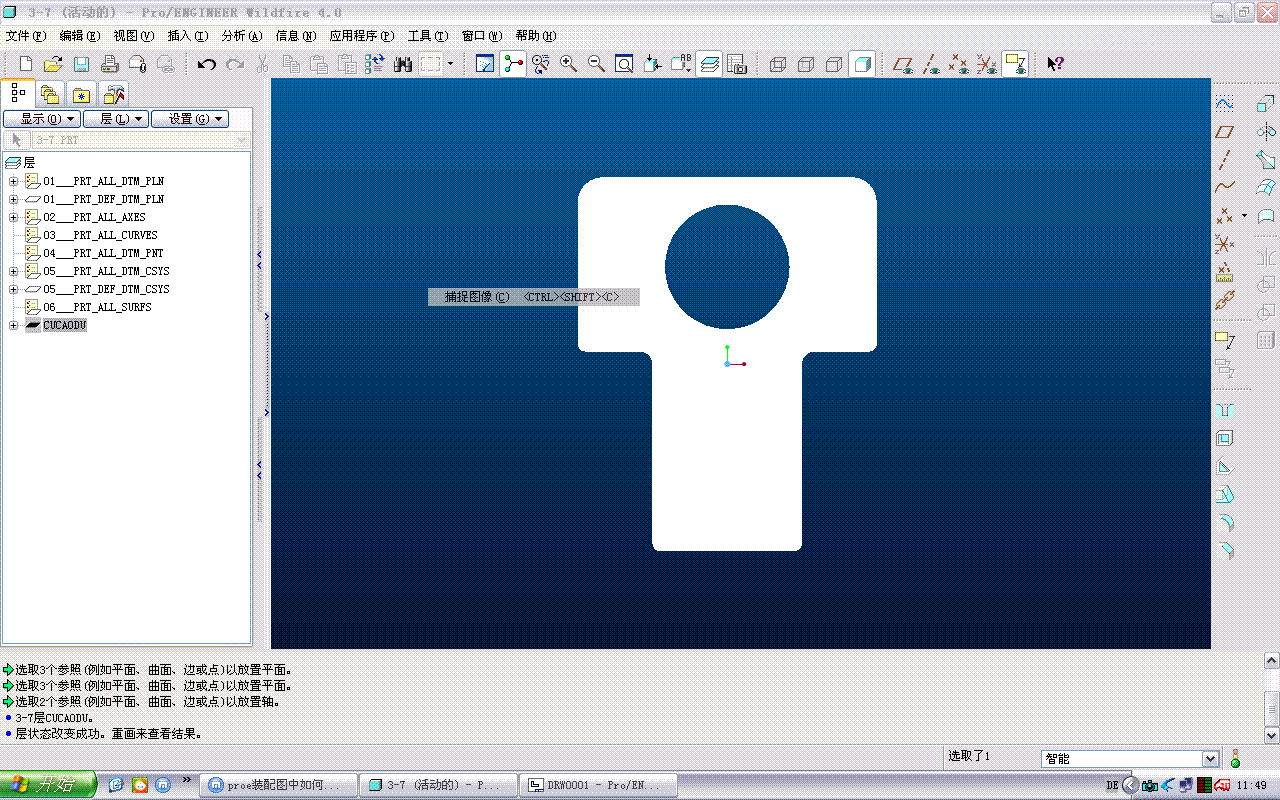Toggle the Layers display button
The height and width of the screenshot is (800, 1280).
[709, 64]
